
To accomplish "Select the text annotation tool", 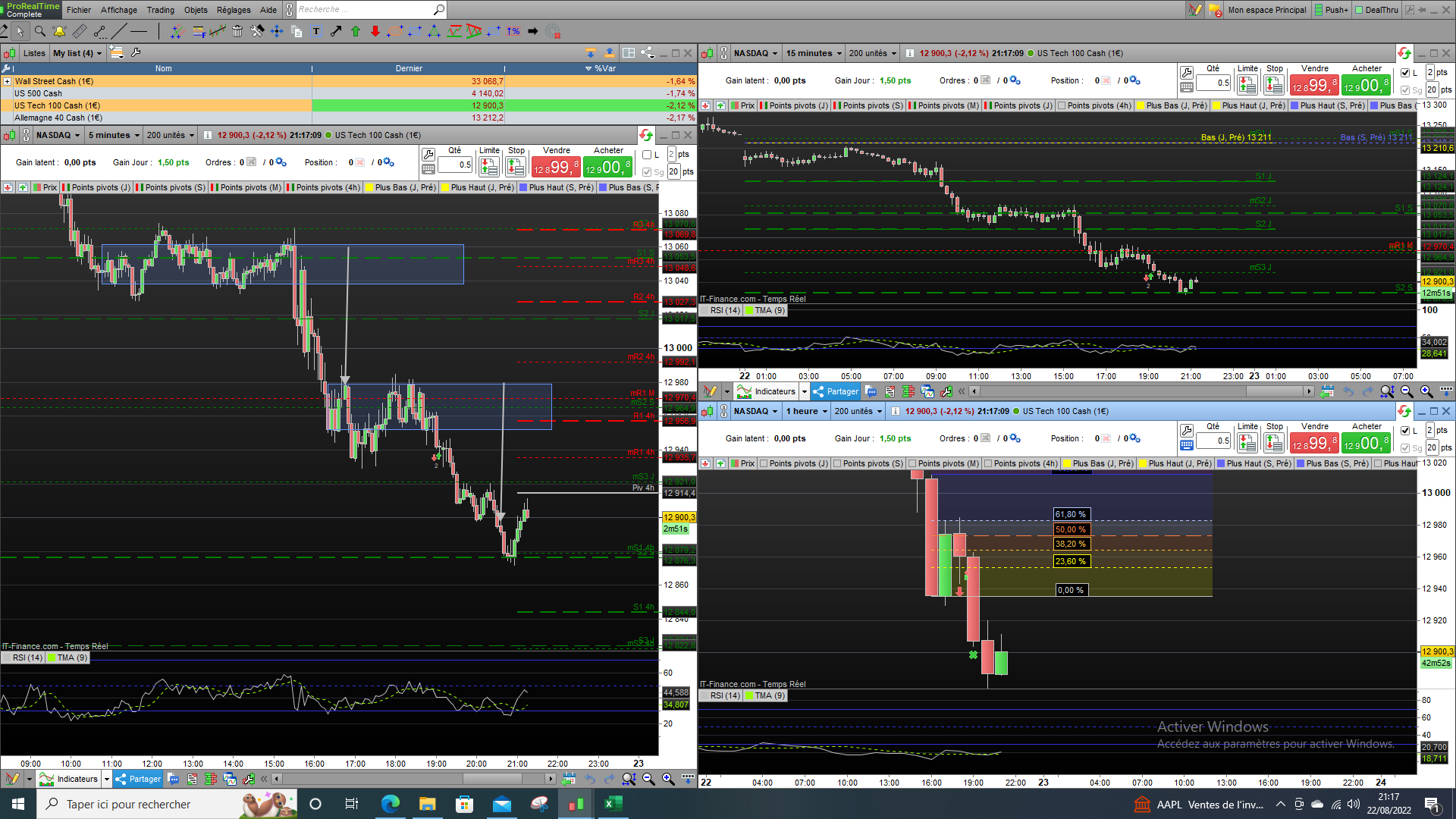I will (x=316, y=31).
